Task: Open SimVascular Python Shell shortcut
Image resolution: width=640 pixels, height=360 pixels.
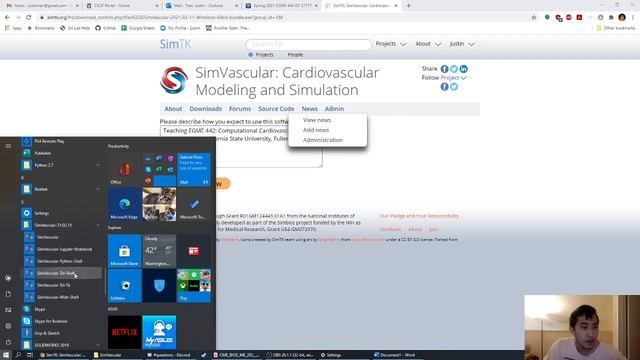Action: tap(61, 261)
